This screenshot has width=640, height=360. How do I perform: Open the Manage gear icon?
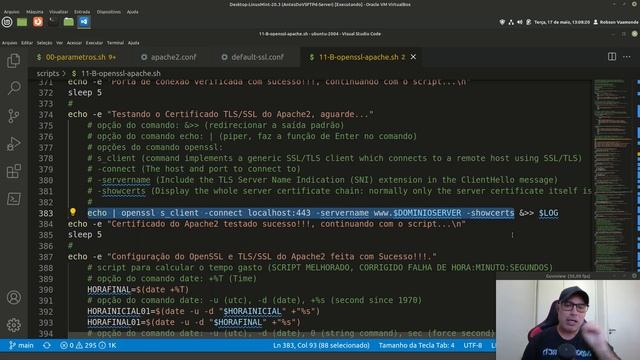click(x=13, y=325)
